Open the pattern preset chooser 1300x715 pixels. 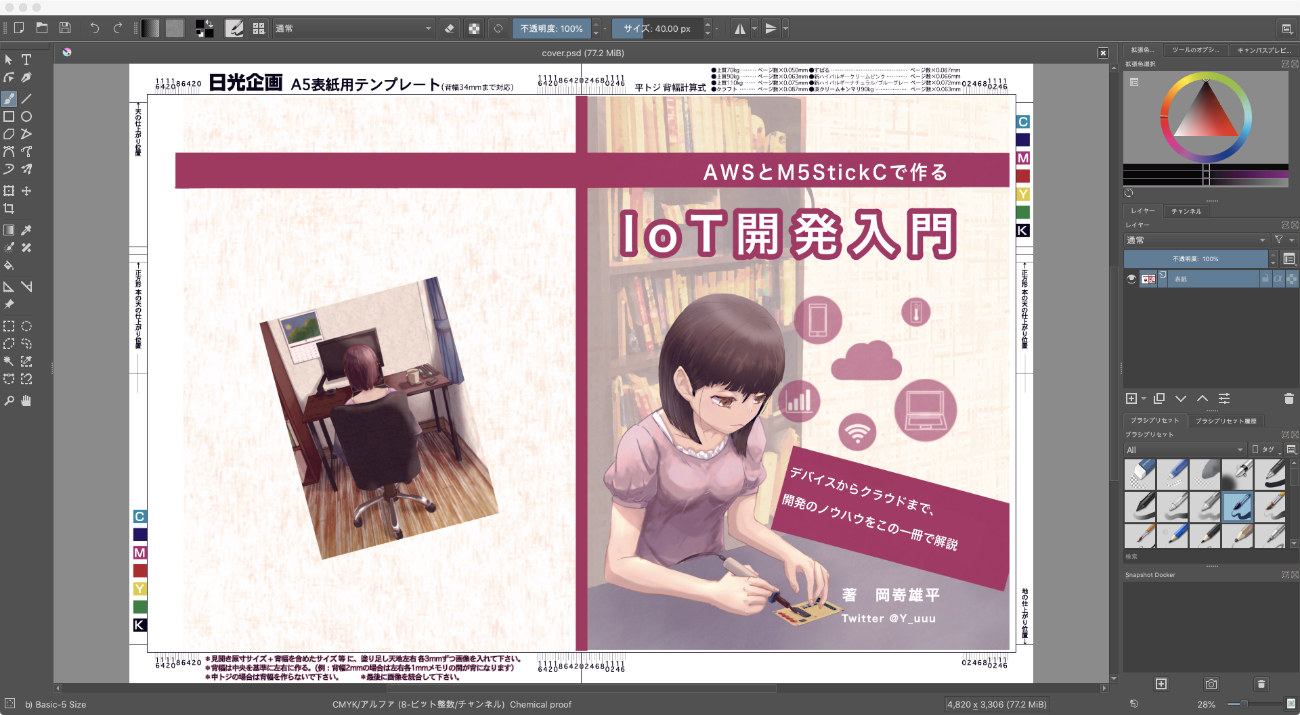point(175,28)
